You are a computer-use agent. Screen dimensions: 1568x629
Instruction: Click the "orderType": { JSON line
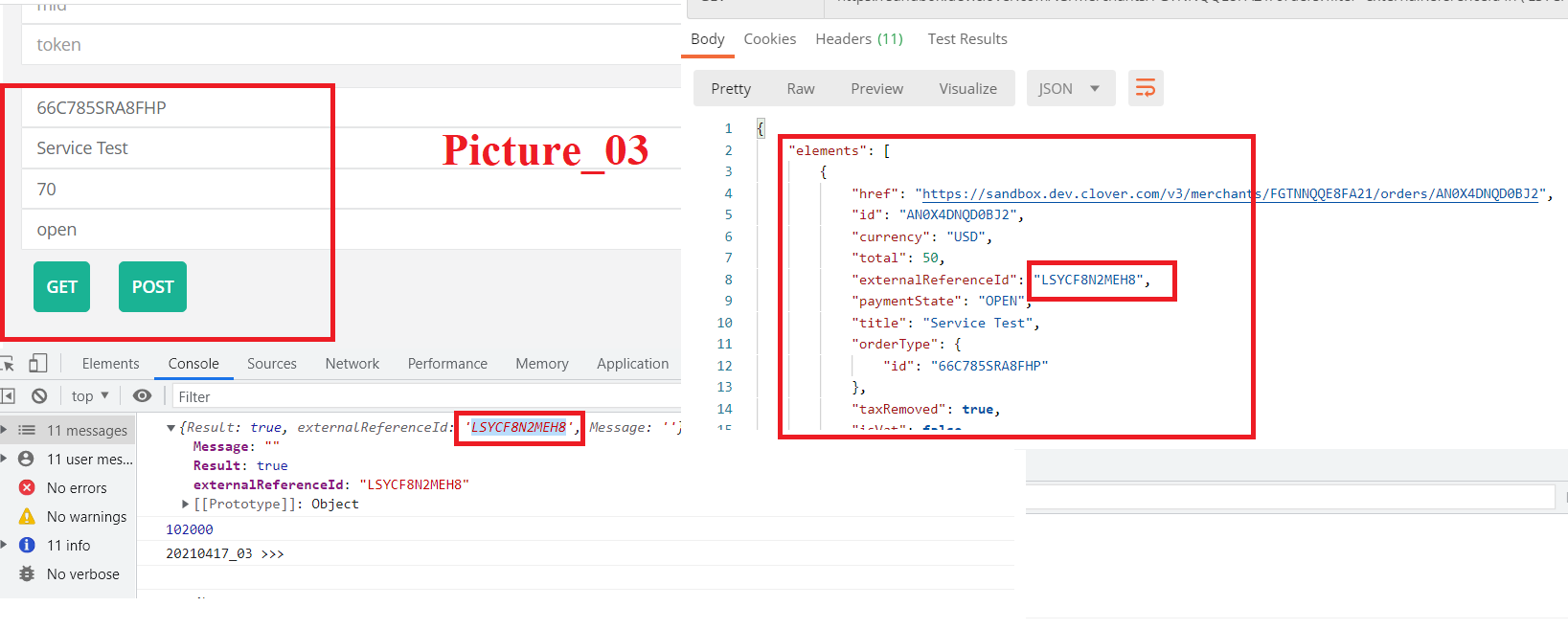(906, 344)
